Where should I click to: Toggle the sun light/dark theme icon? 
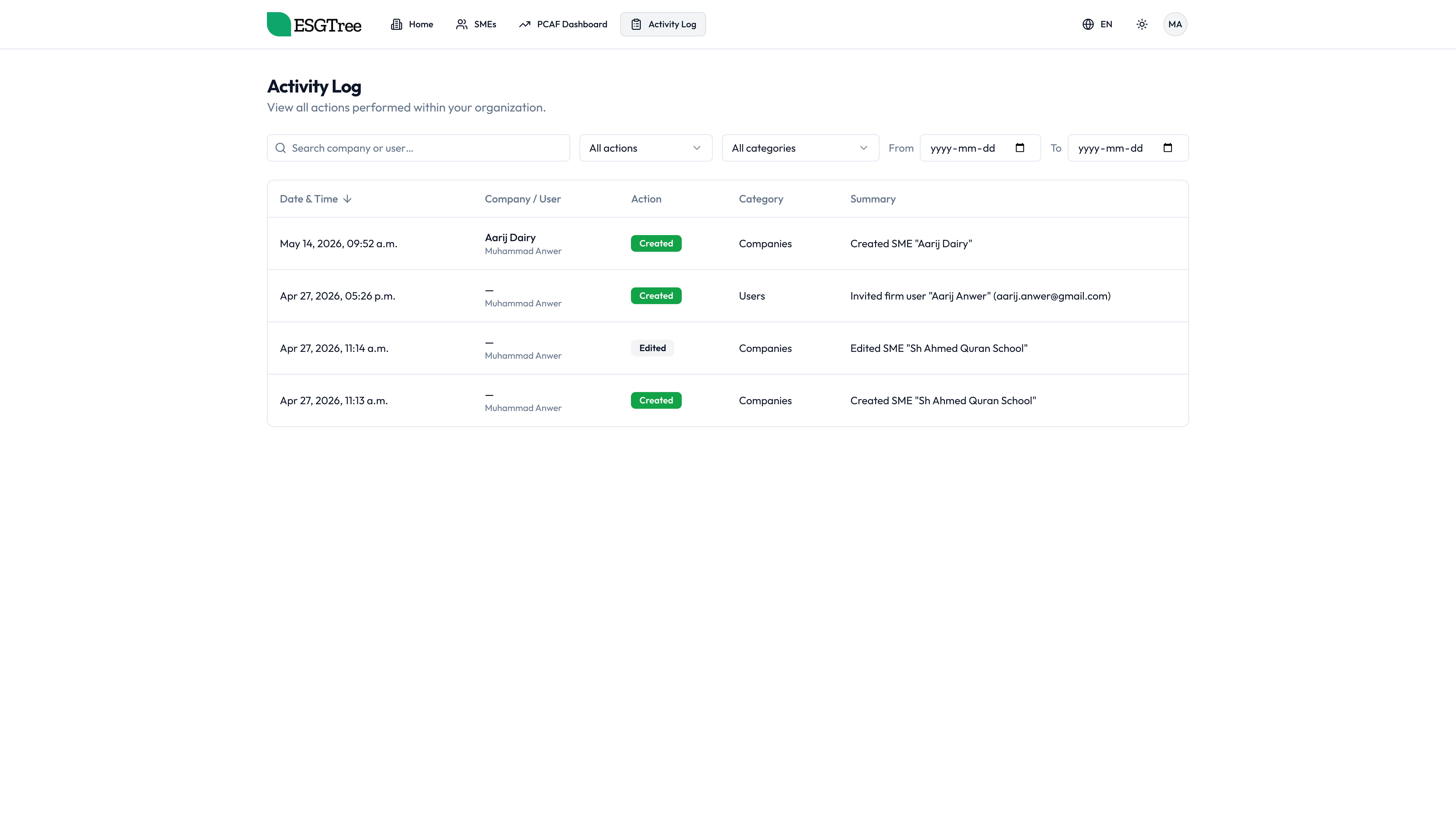click(1142, 24)
